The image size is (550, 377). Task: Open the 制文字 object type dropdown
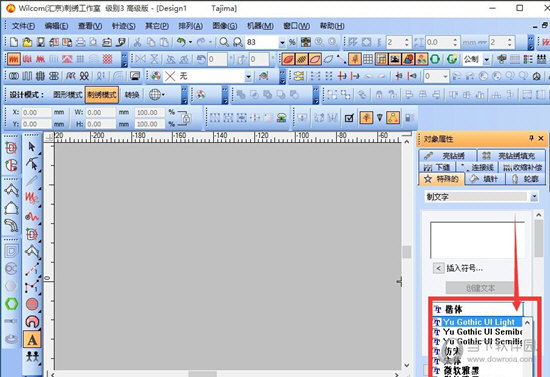click(534, 197)
